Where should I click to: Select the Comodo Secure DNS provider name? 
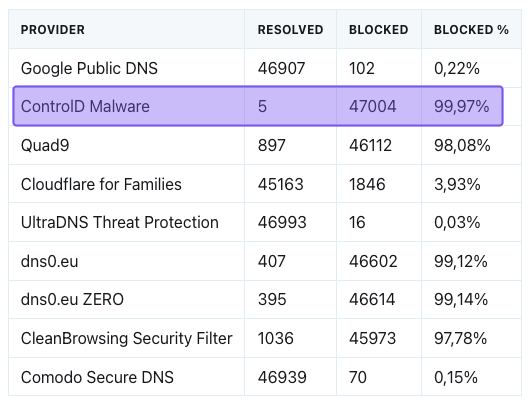click(97, 377)
